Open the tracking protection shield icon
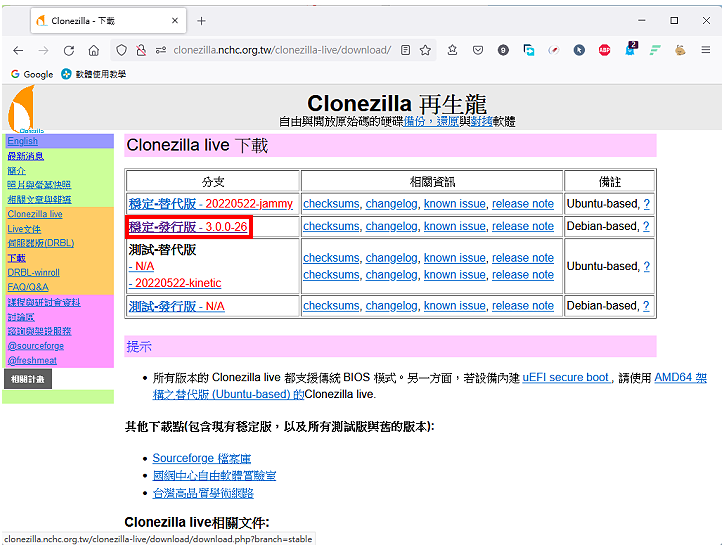This screenshot has height=545, width=724. click(x=121, y=50)
